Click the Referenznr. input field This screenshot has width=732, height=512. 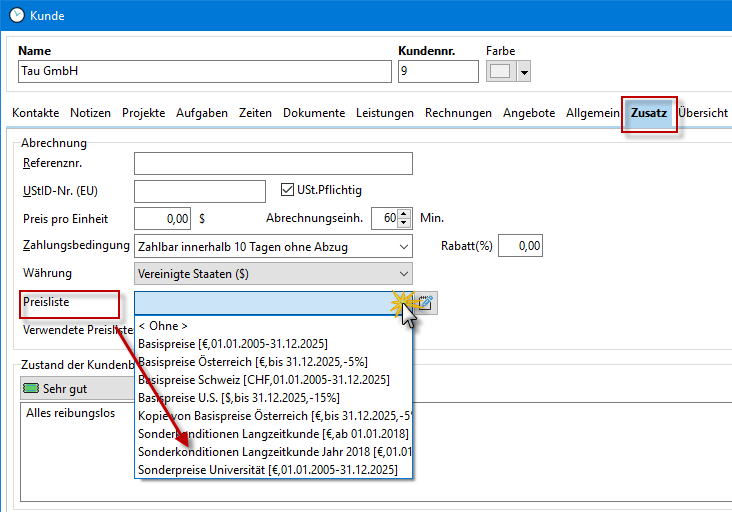(273, 163)
